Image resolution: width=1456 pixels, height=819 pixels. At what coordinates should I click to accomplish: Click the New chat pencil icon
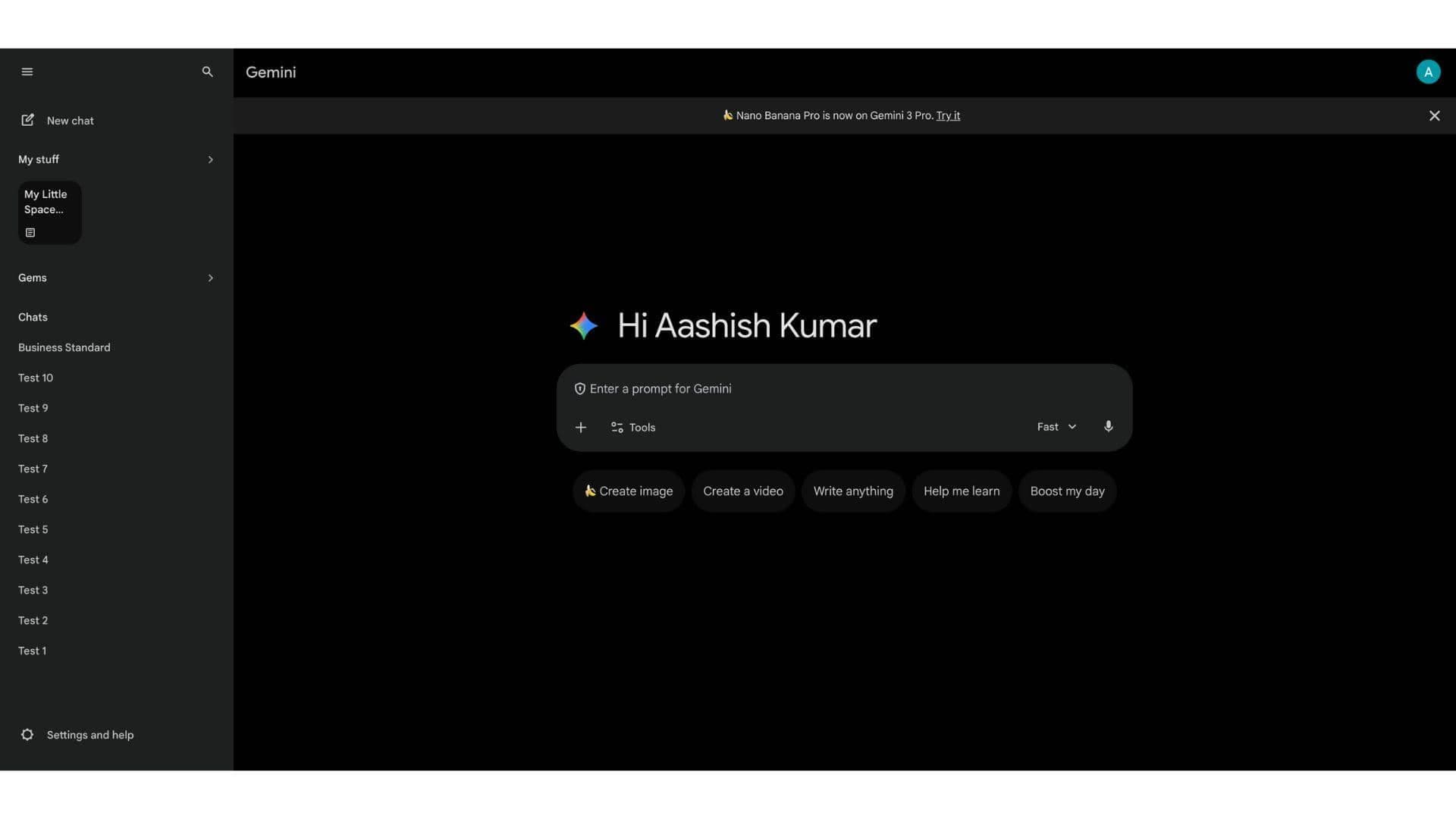point(27,121)
